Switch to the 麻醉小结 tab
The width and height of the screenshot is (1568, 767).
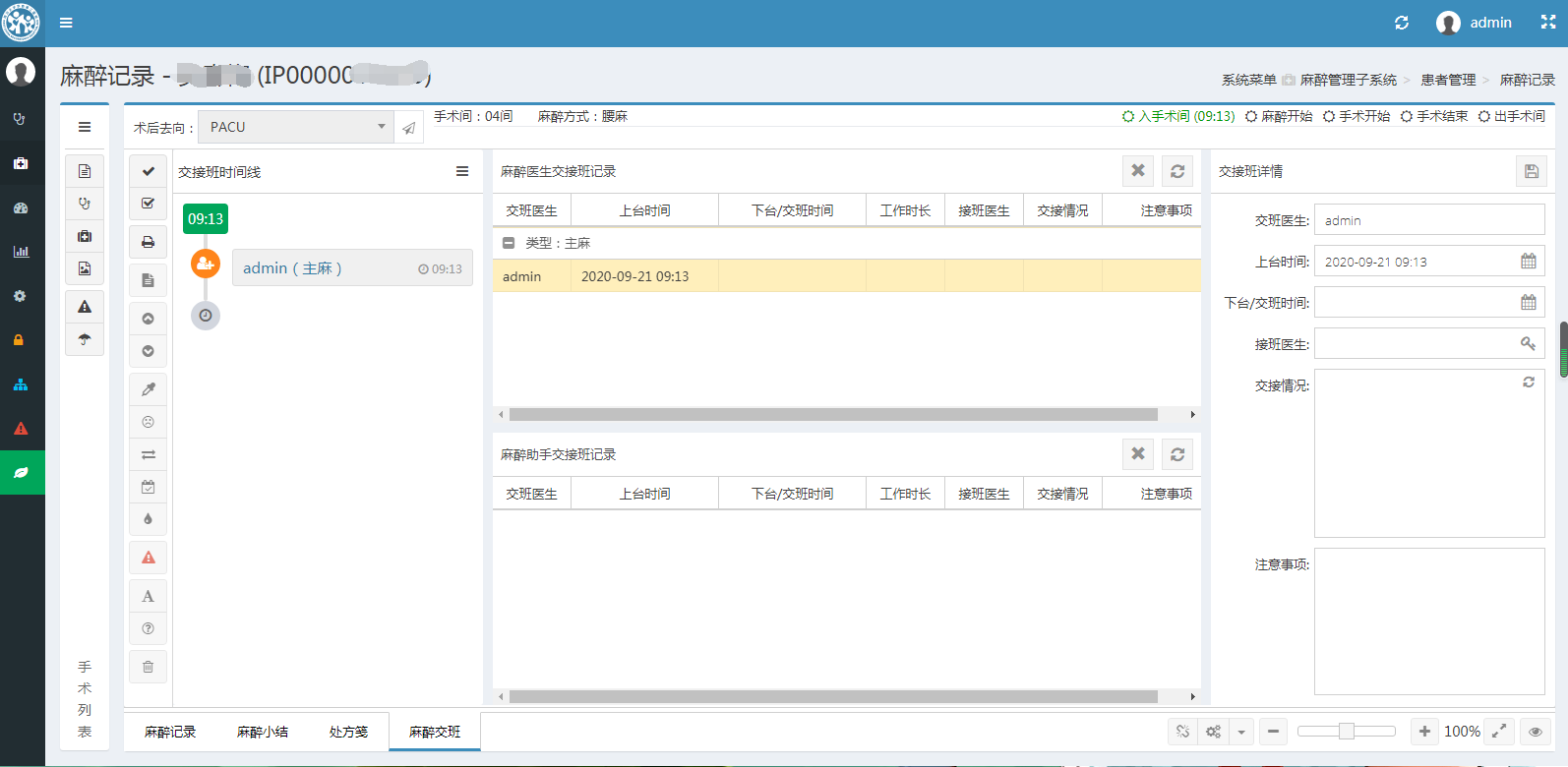click(263, 732)
